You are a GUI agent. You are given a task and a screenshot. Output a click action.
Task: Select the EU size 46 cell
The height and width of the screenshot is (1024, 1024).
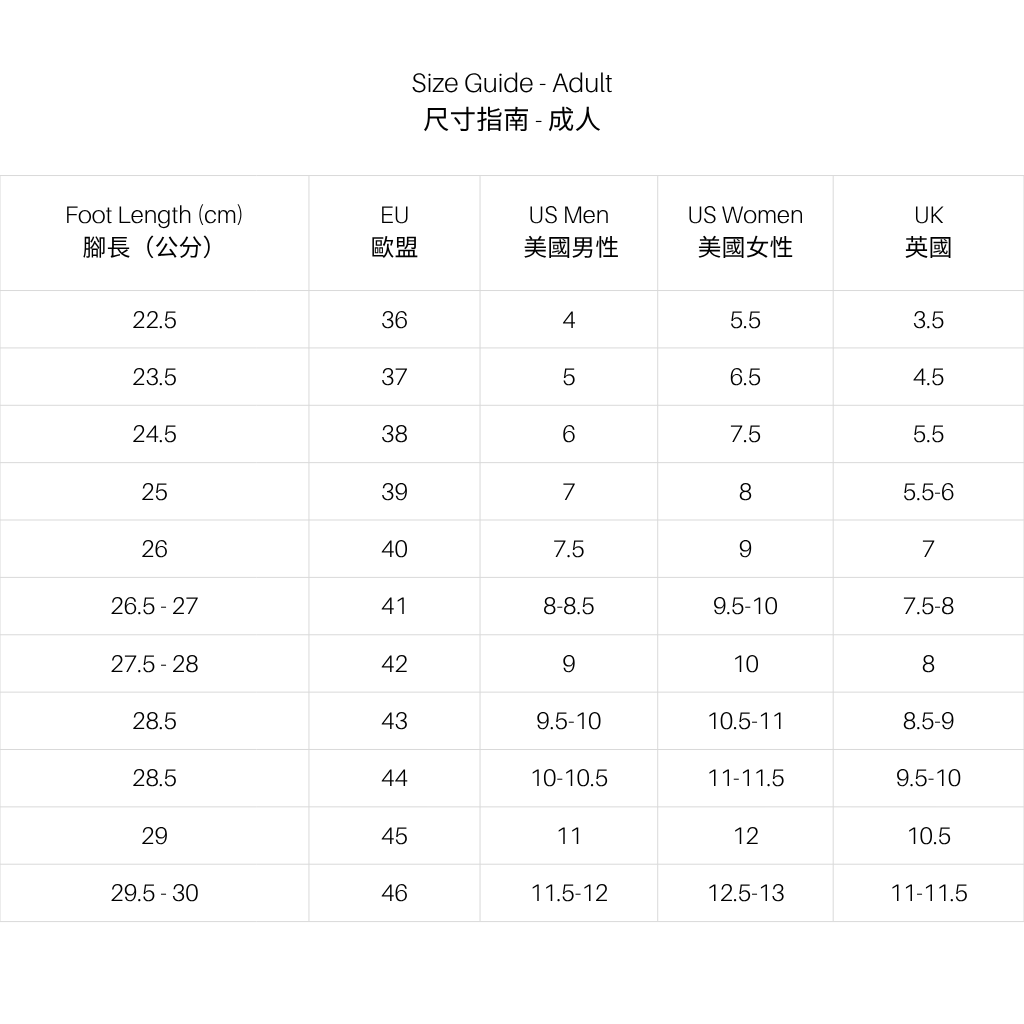(x=394, y=893)
